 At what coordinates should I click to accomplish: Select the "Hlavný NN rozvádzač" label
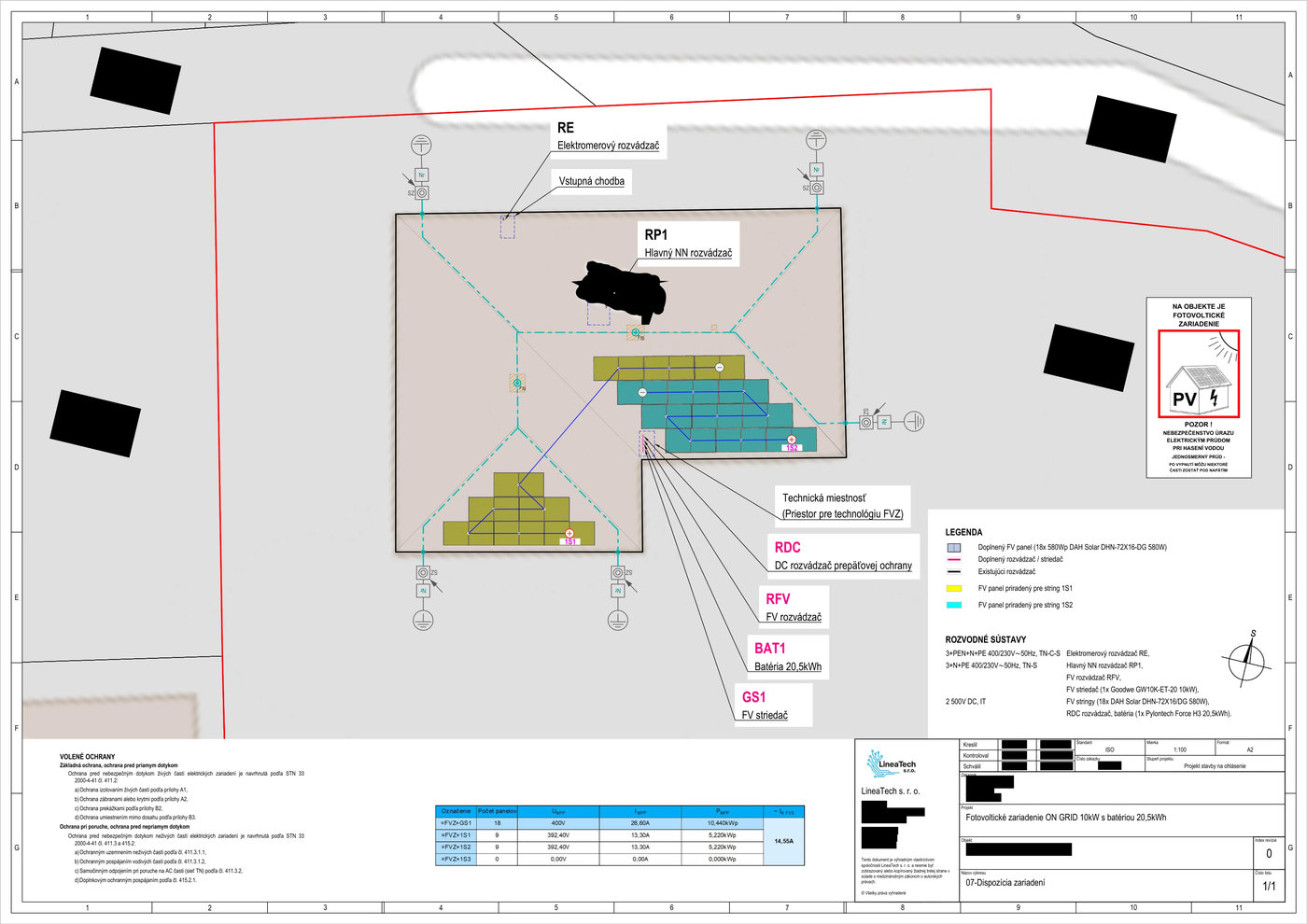[x=688, y=253]
